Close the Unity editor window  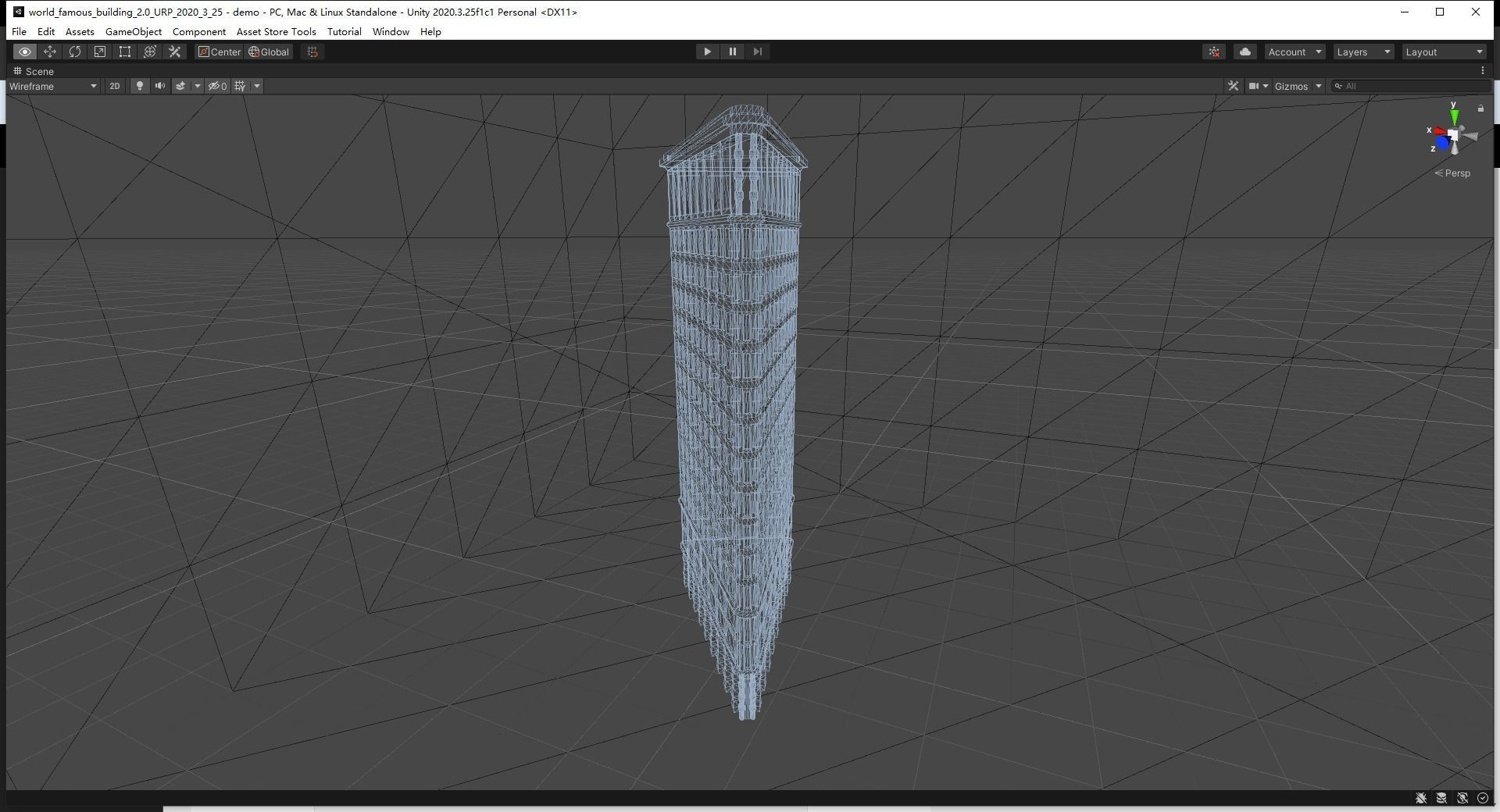pos(1476,12)
